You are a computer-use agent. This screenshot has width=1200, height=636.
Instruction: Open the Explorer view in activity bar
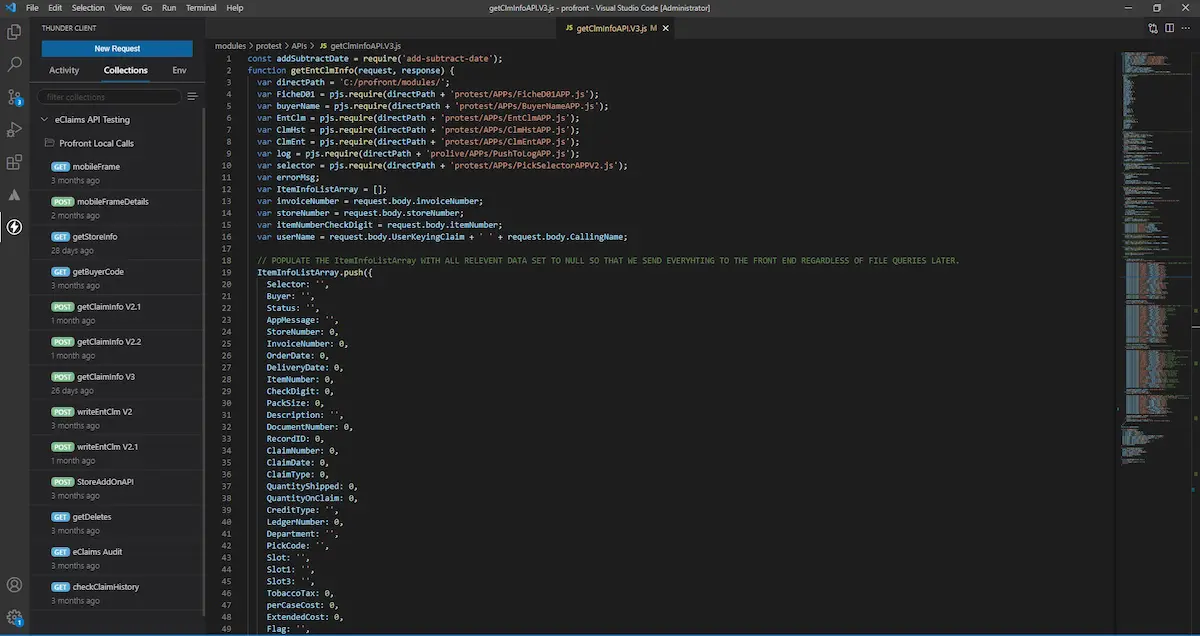pyautogui.click(x=14, y=32)
